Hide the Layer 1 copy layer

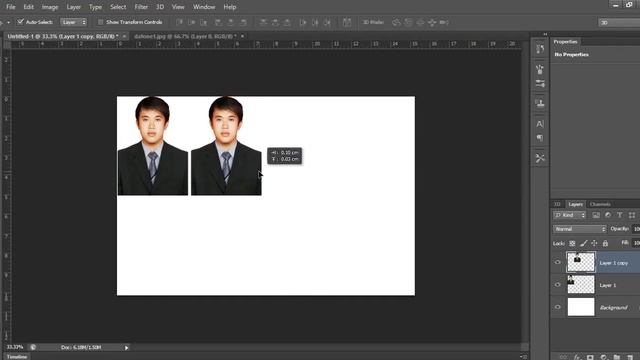point(558,262)
